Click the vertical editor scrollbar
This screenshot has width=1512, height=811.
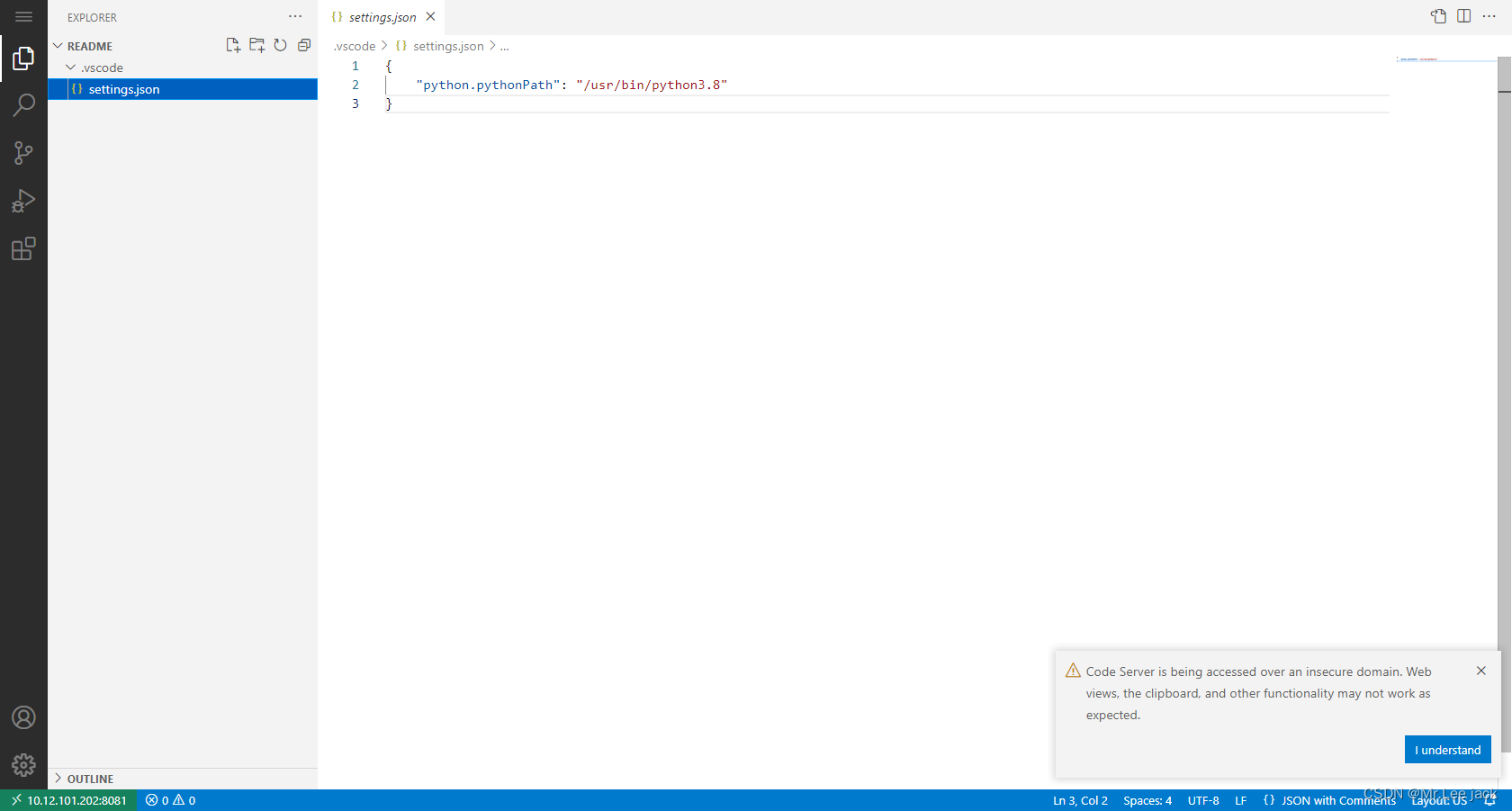pos(1504,405)
